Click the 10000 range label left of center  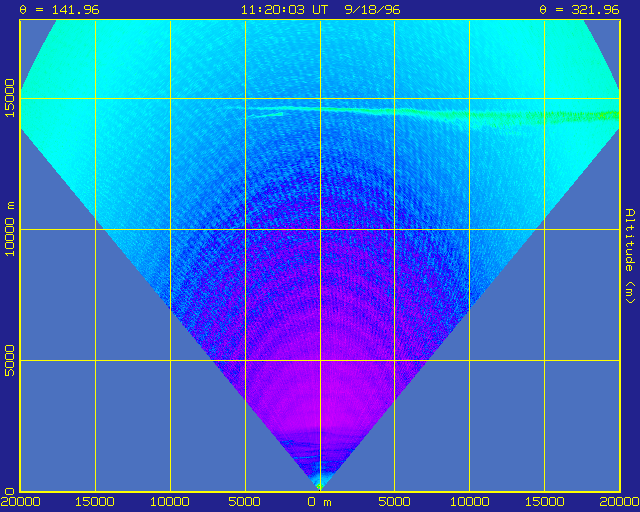click(x=170, y=502)
